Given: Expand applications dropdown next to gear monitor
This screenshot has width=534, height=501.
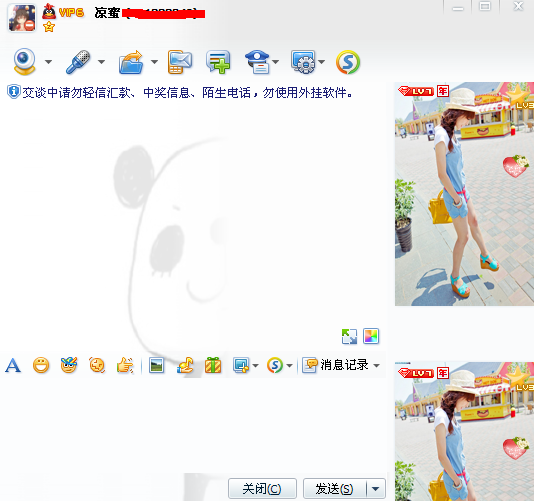Looking at the screenshot, I should [321, 62].
